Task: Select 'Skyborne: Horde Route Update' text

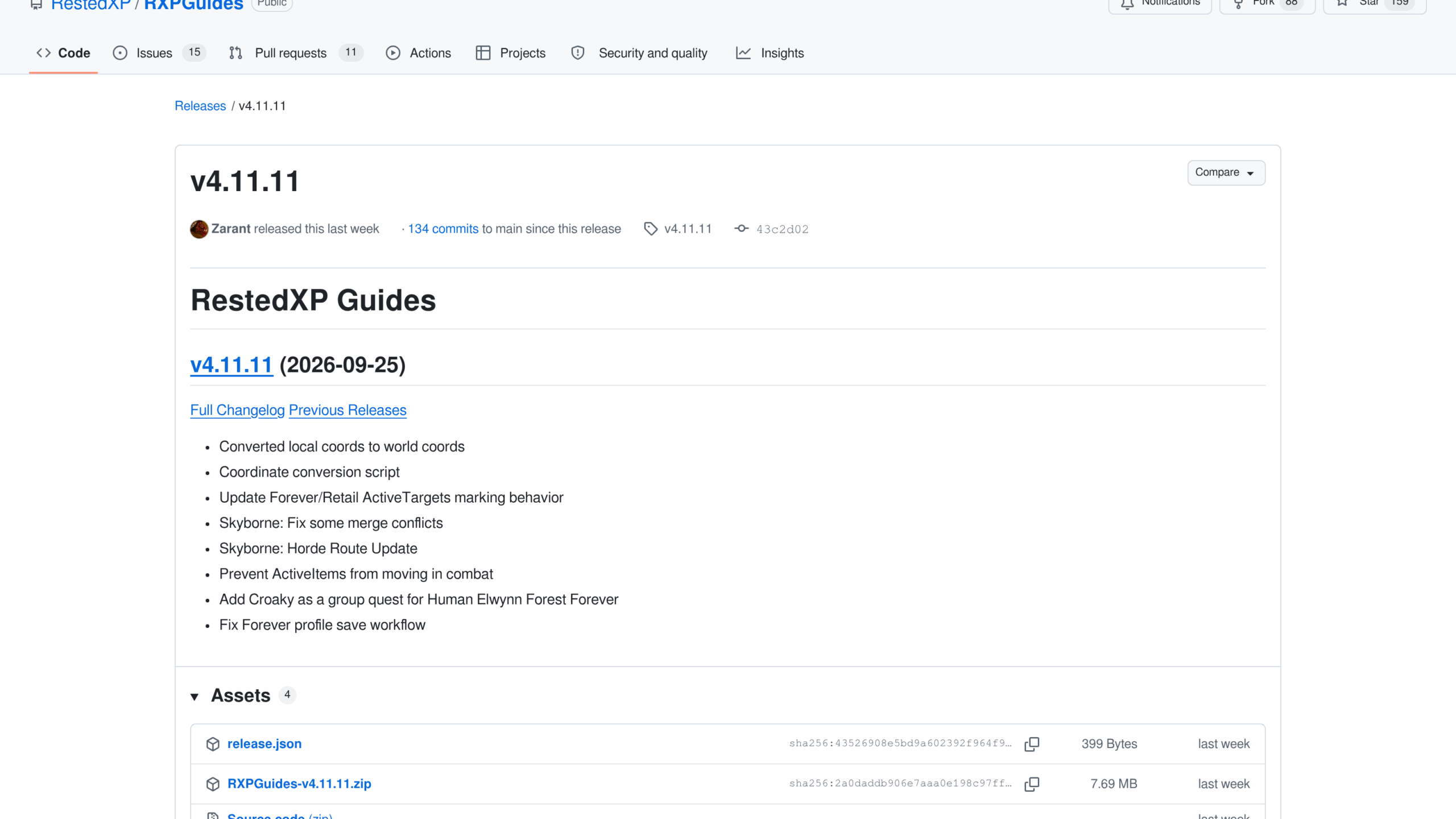Action: click(318, 548)
